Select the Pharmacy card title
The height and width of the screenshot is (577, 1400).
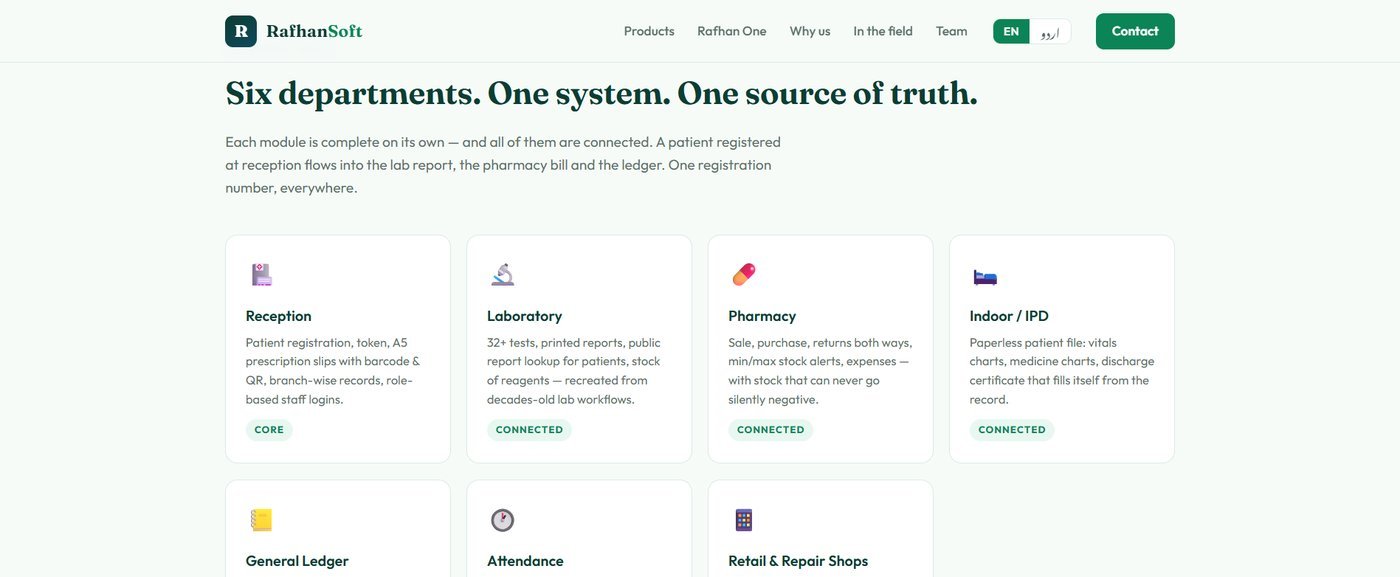point(762,316)
